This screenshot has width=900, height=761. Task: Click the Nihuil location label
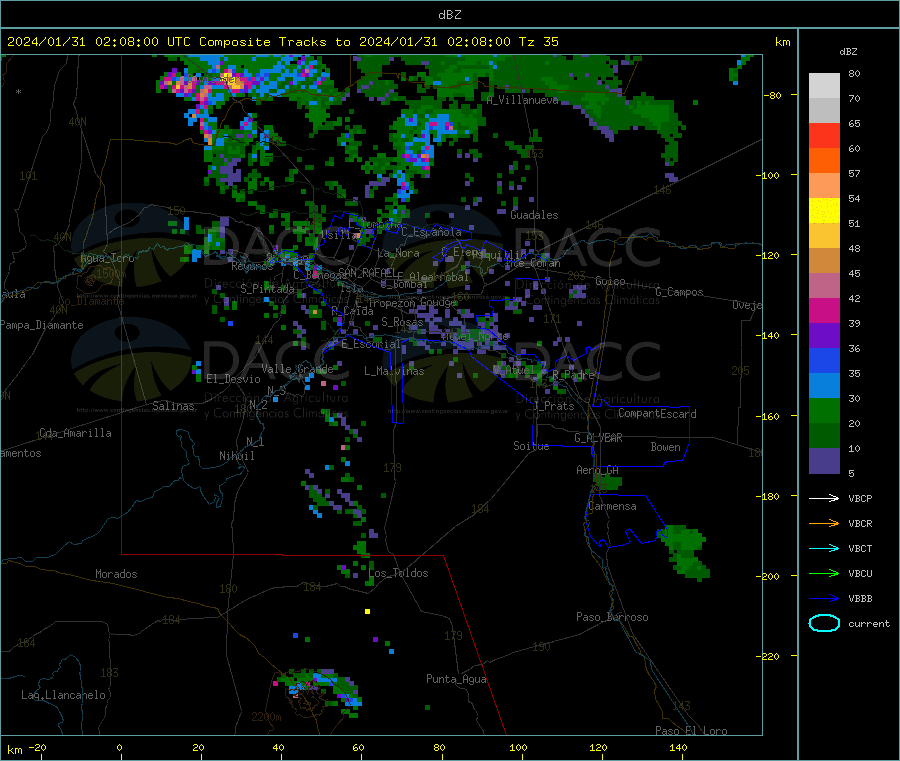click(236, 456)
